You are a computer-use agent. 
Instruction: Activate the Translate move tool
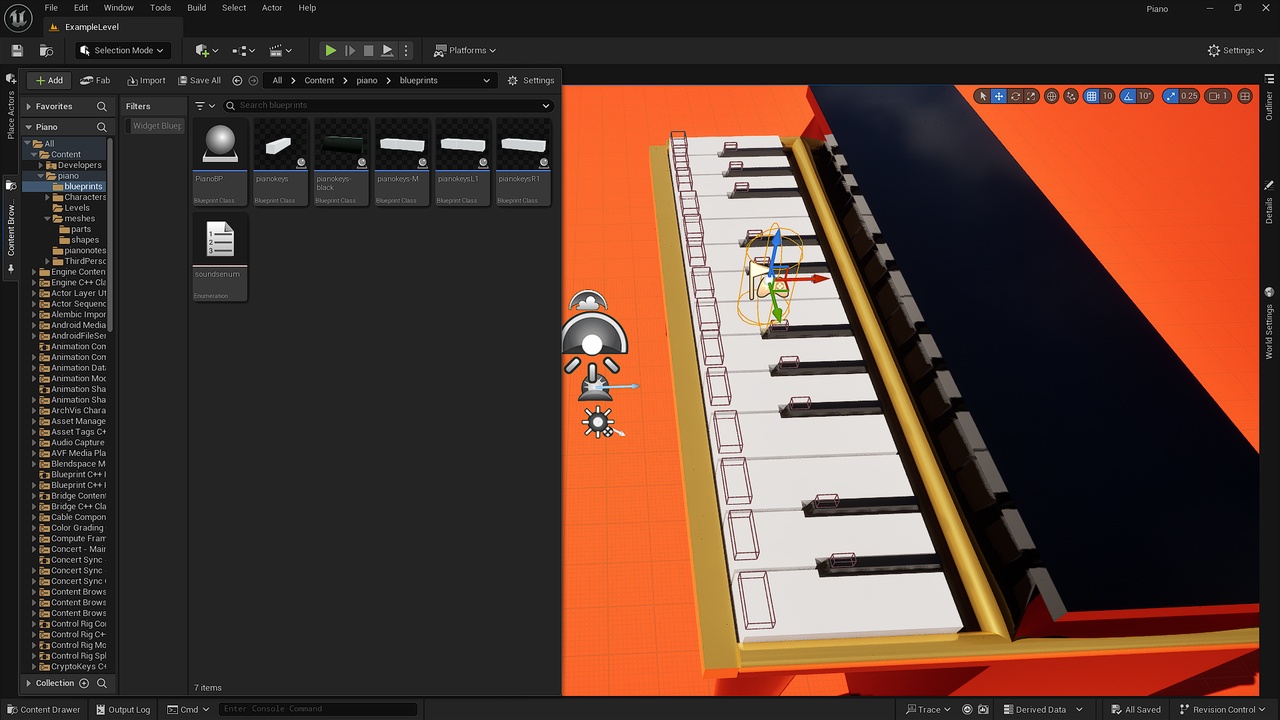point(999,96)
